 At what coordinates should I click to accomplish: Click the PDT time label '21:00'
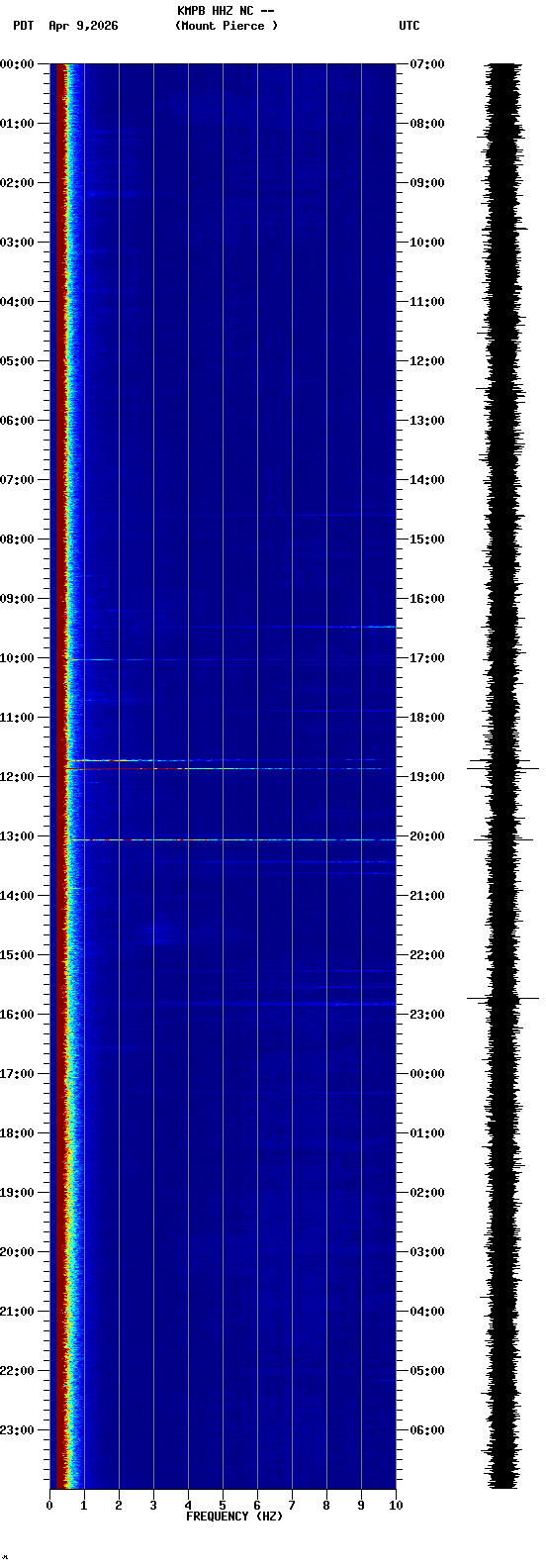17,1312
